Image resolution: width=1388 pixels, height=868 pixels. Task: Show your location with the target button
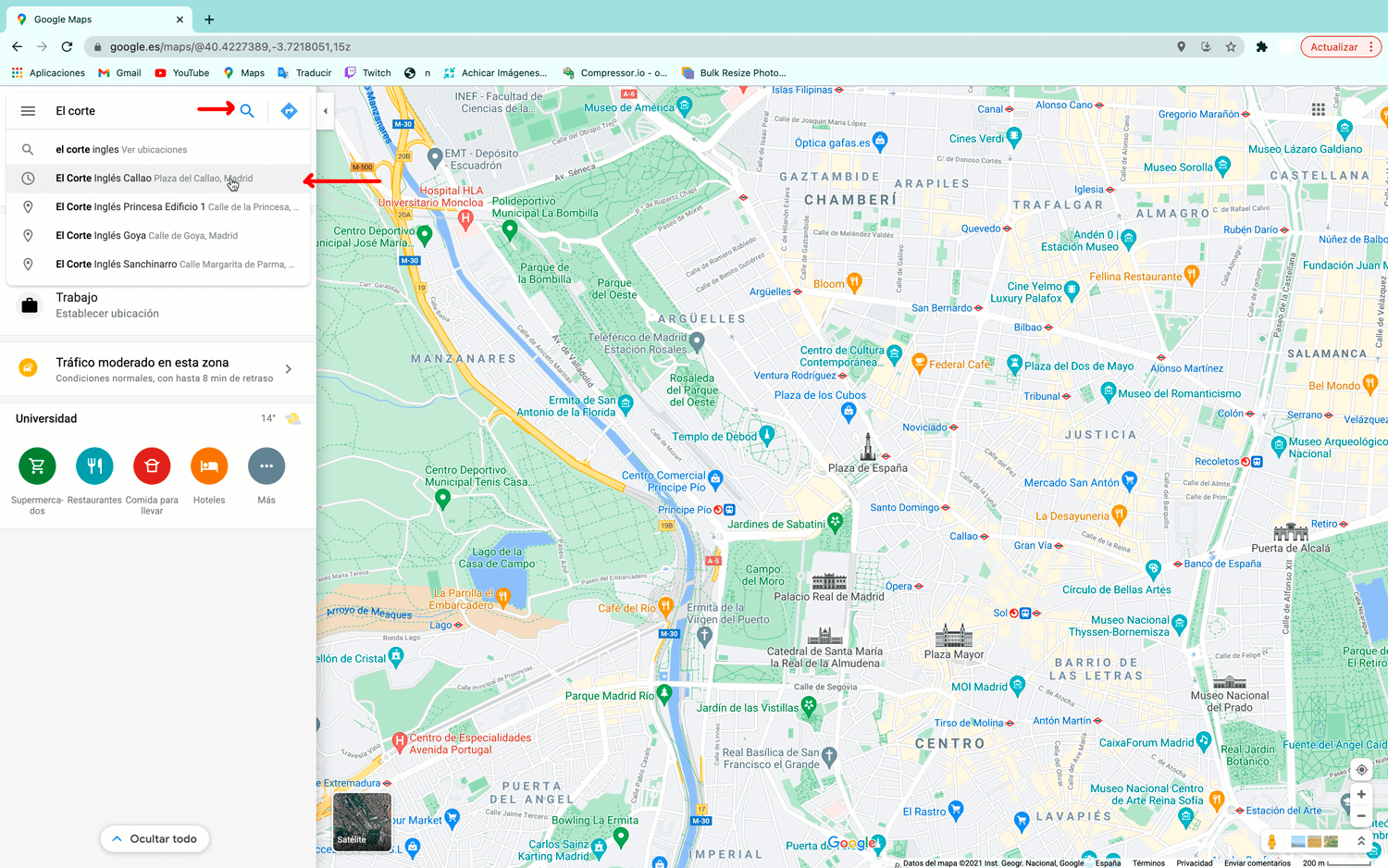point(1361,770)
